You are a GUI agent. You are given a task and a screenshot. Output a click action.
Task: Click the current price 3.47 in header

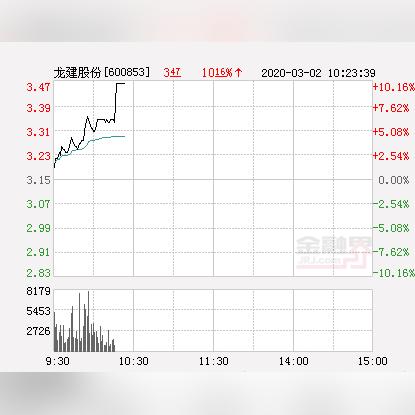pyautogui.click(x=172, y=72)
